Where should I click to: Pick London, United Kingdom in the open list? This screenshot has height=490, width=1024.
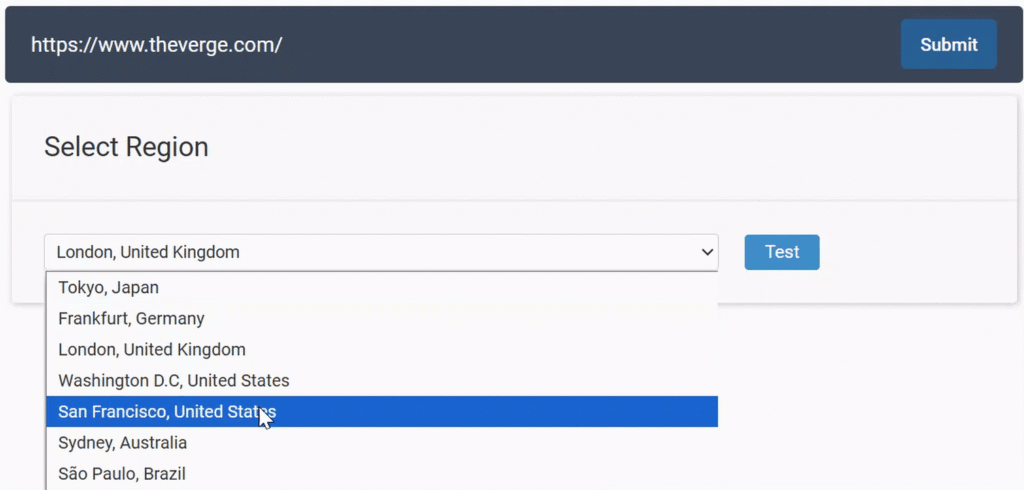(x=152, y=350)
